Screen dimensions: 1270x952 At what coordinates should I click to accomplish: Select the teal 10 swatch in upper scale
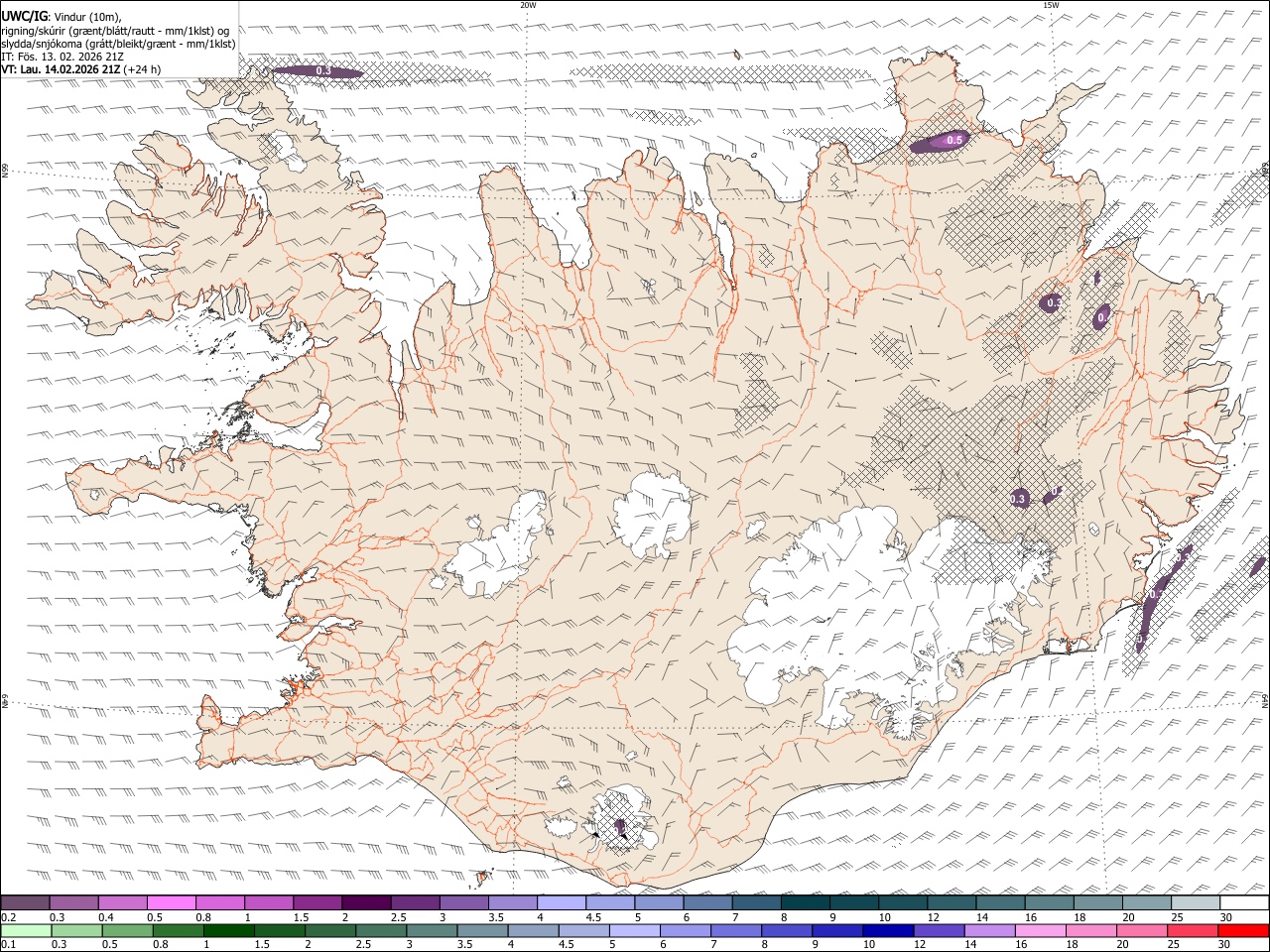point(902,902)
